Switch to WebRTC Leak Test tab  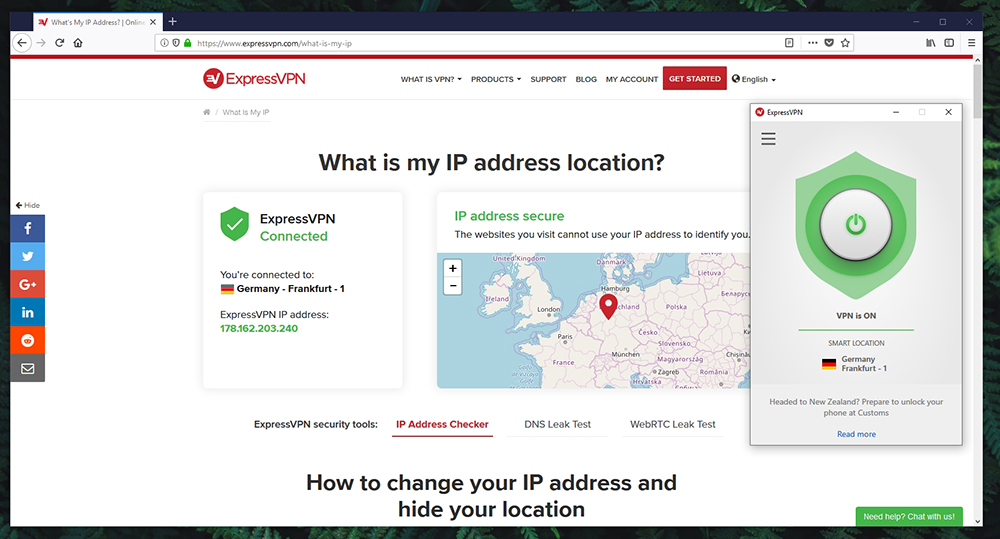click(673, 425)
